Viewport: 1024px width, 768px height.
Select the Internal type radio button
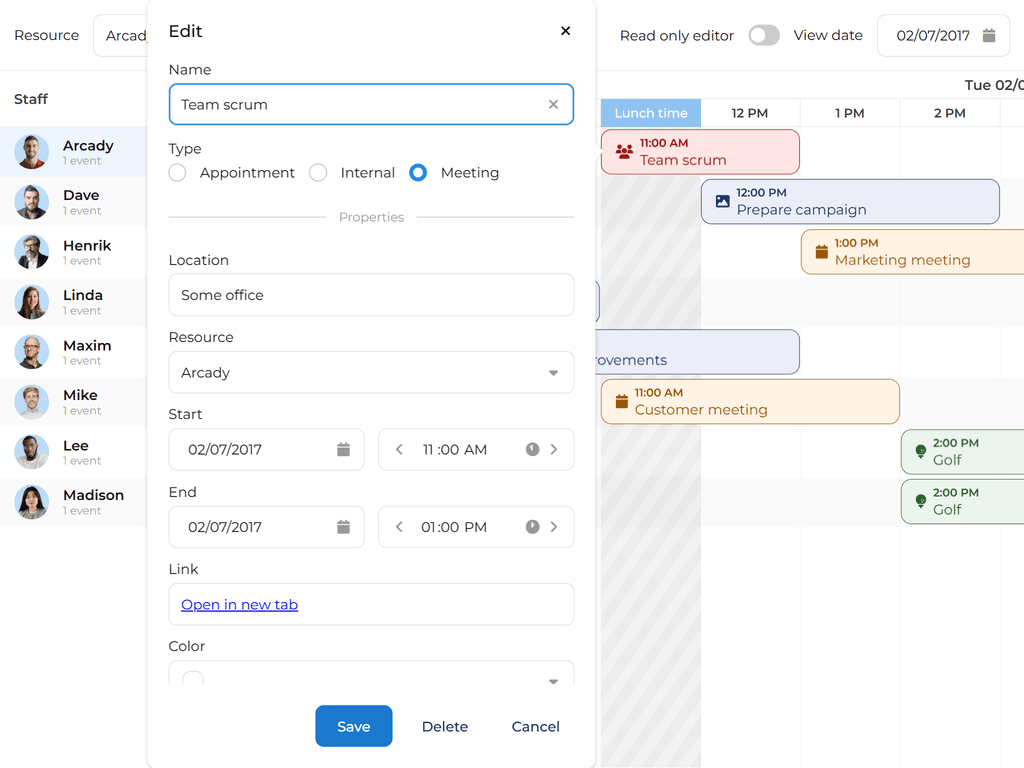[317, 172]
